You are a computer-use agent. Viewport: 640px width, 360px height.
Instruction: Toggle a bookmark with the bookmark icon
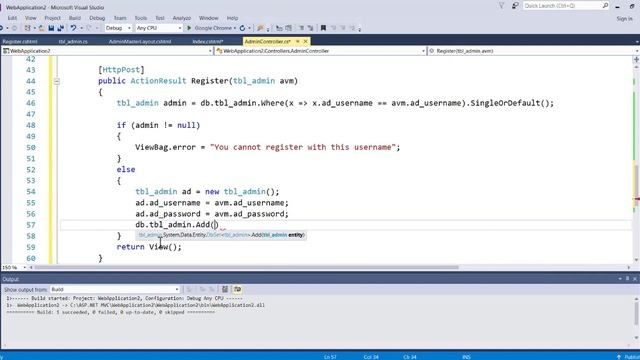pos(323,28)
